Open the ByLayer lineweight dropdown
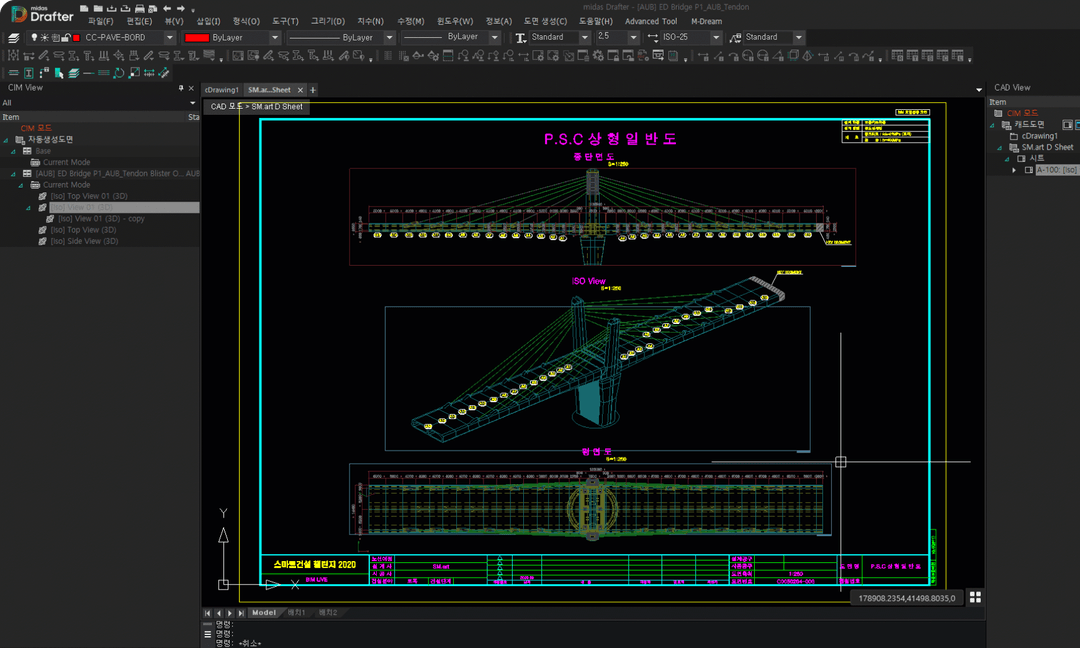This screenshot has width=1080, height=648. pyautogui.click(x=495, y=38)
